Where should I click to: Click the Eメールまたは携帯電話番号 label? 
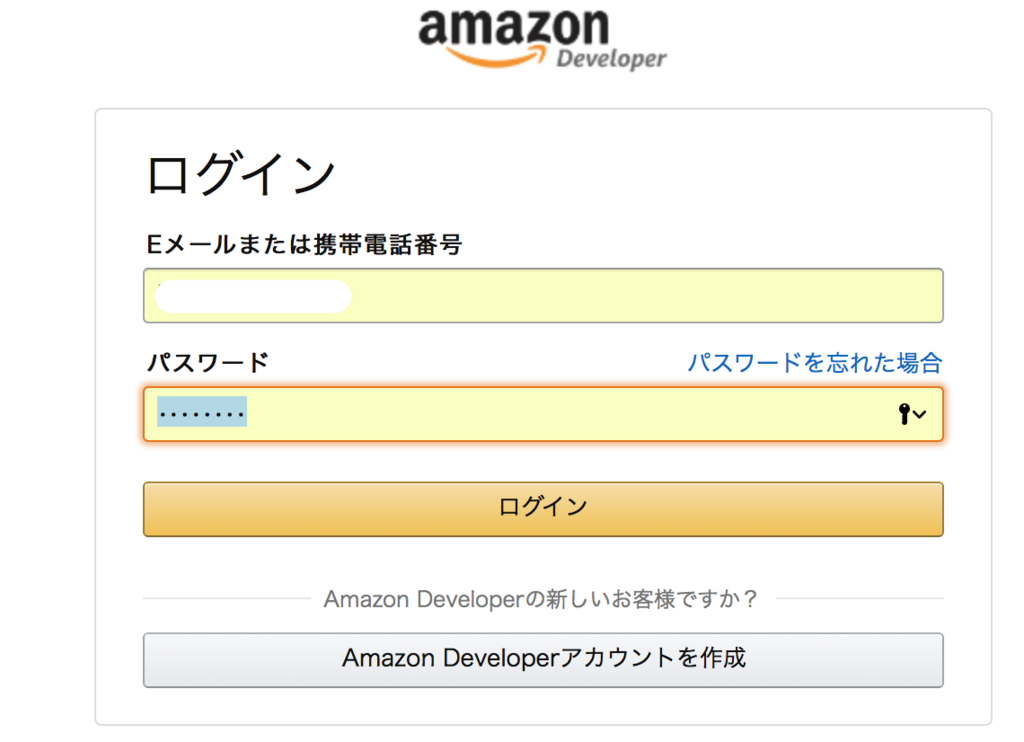coord(304,244)
